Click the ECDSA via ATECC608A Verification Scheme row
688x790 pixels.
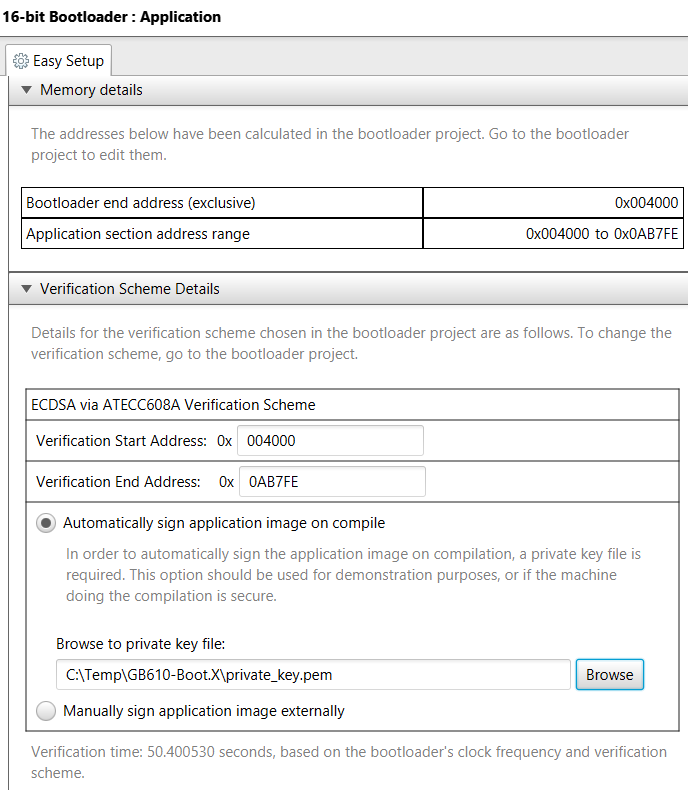175,405
